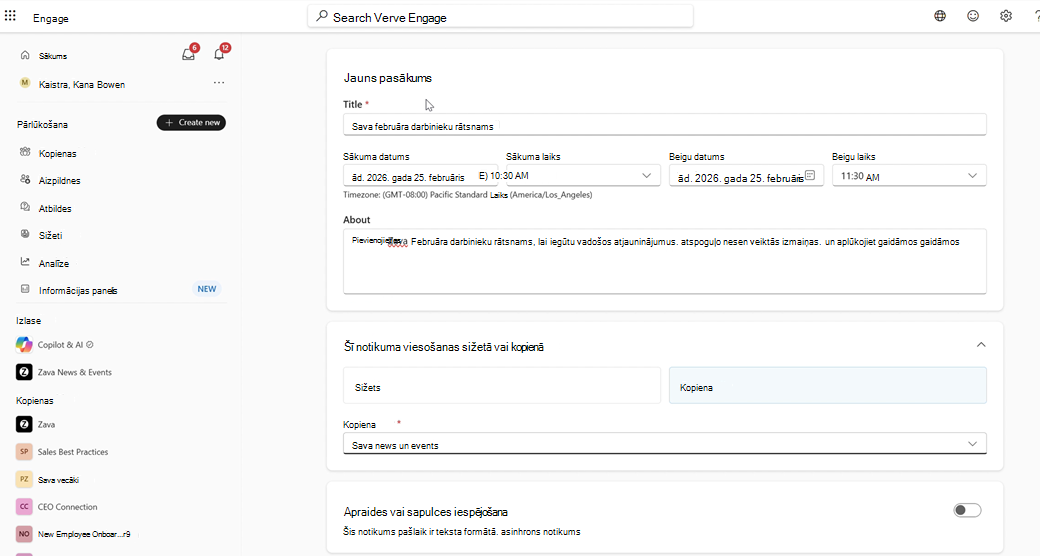Open the Beigu datums calendar icon
Screen dimensions: 1040x556
pos(810,176)
